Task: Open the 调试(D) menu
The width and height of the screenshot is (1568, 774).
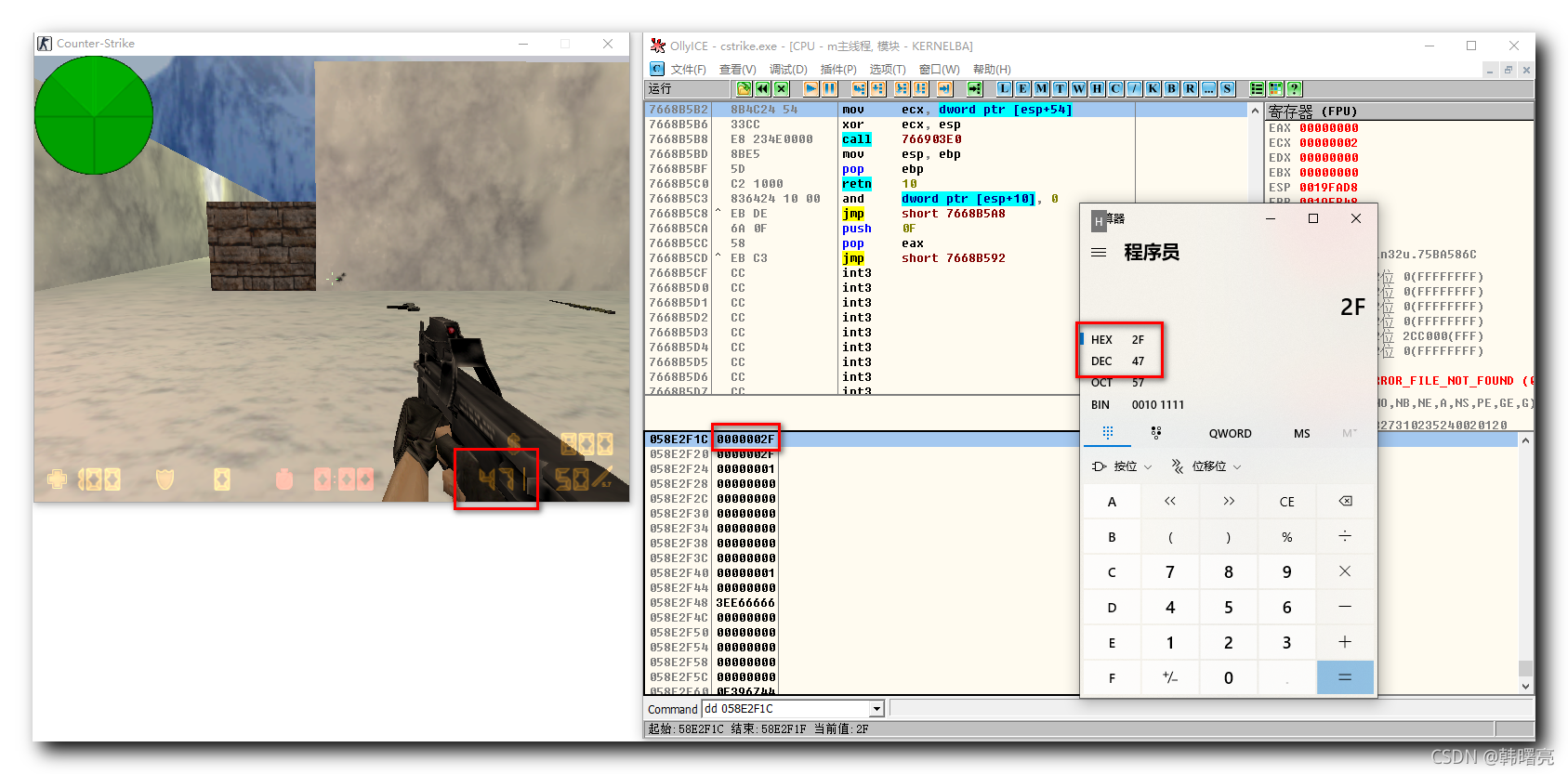Action: [788, 70]
